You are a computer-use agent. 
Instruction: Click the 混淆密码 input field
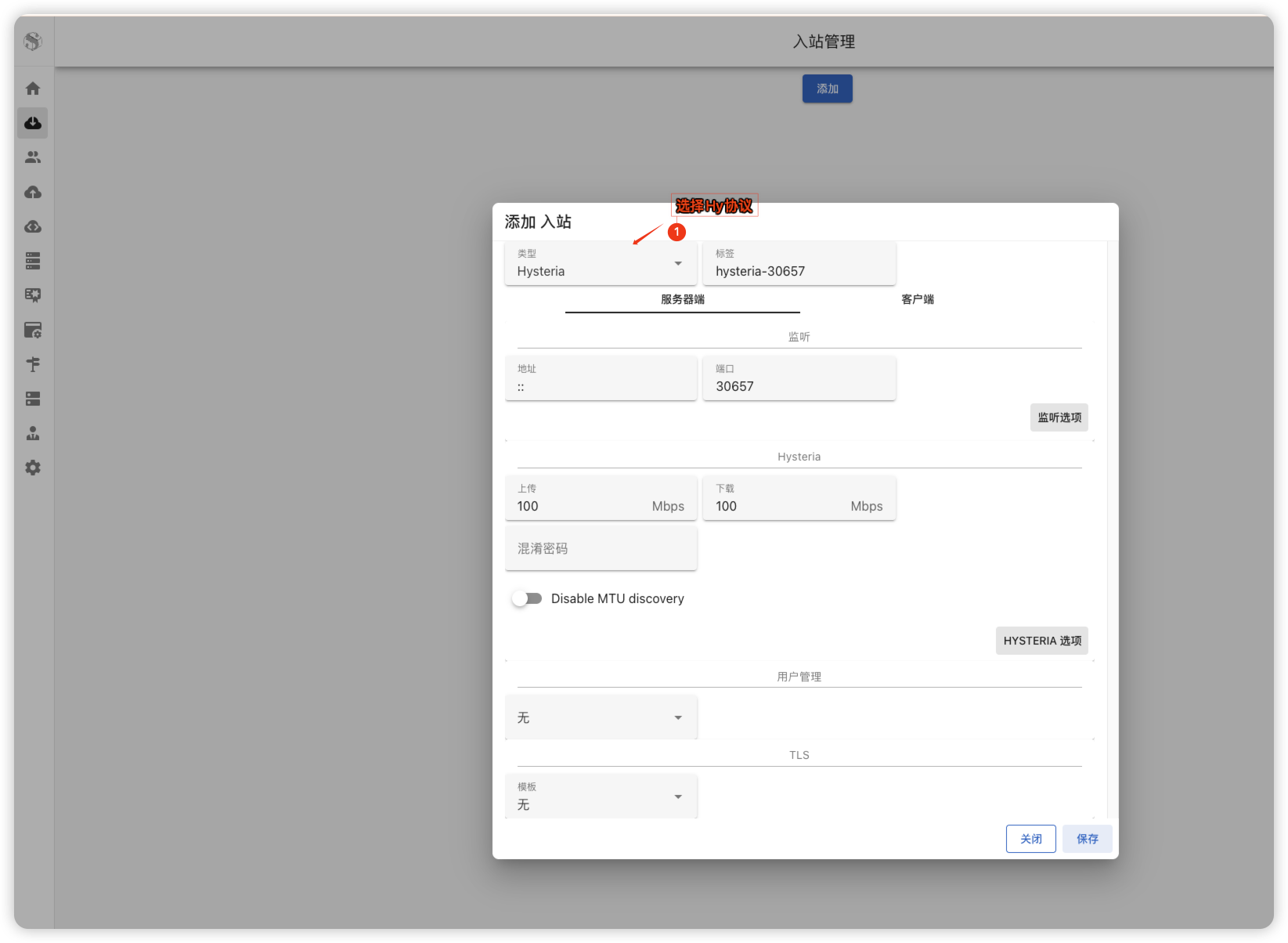(601, 548)
